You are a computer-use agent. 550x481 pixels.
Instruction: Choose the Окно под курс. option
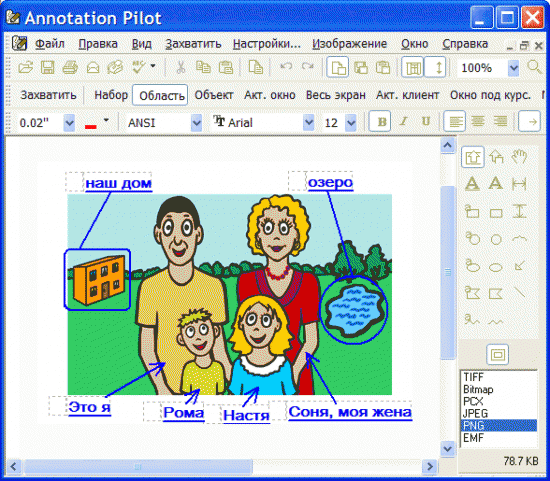point(490,95)
